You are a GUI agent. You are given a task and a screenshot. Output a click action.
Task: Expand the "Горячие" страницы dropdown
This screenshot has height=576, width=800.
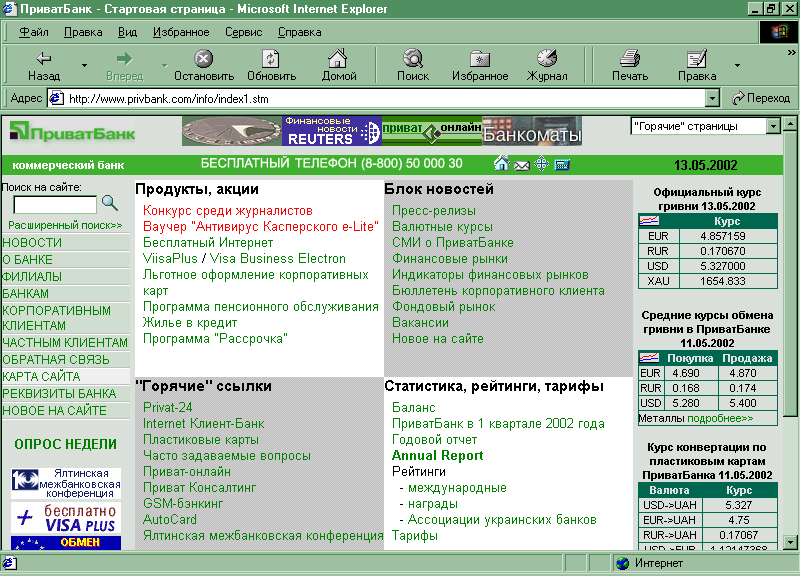[x=773, y=127]
